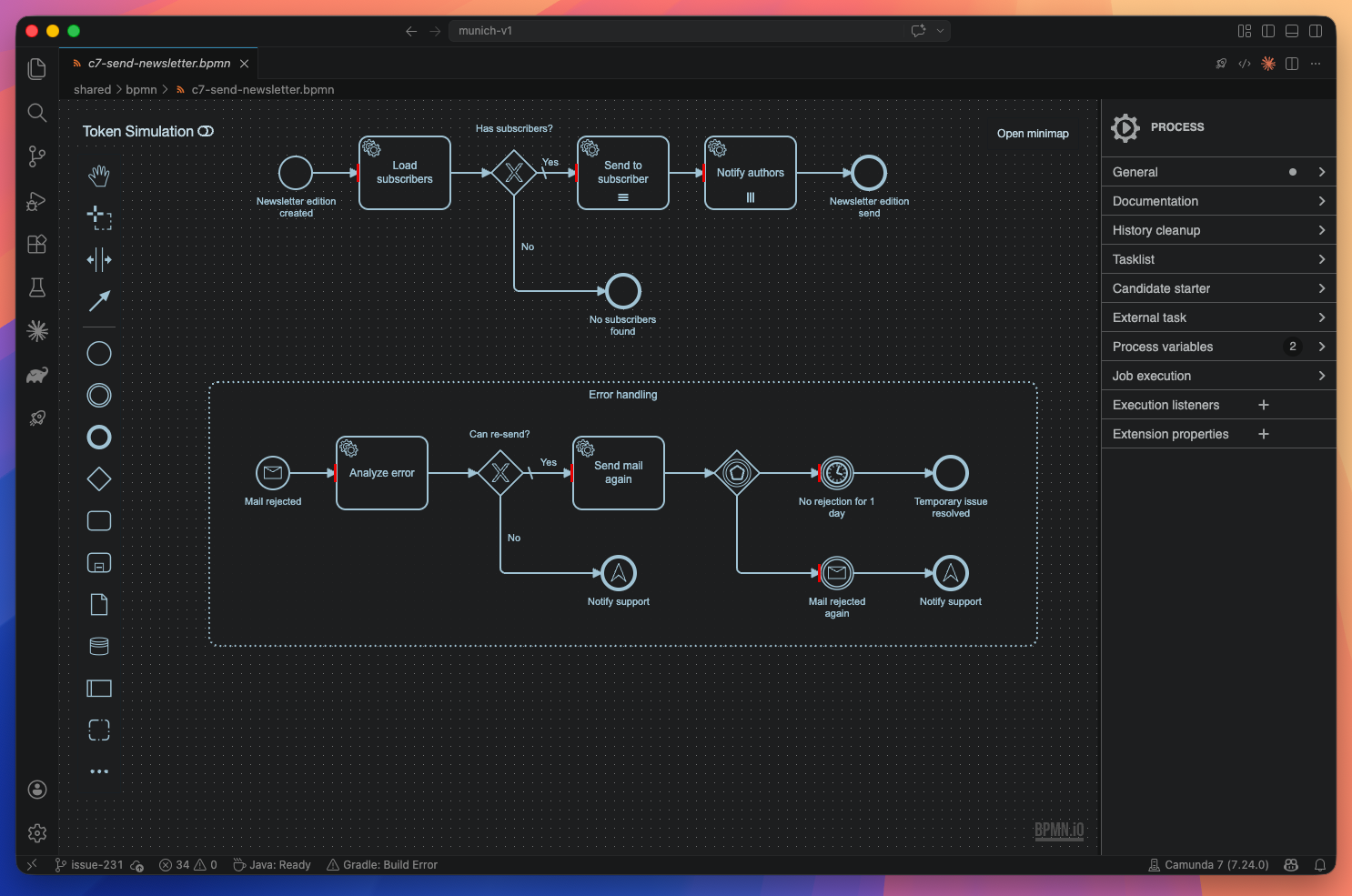Viewport: 1352px width, 896px height.
Task: Click the Java: Ready status item
Action: point(272,865)
